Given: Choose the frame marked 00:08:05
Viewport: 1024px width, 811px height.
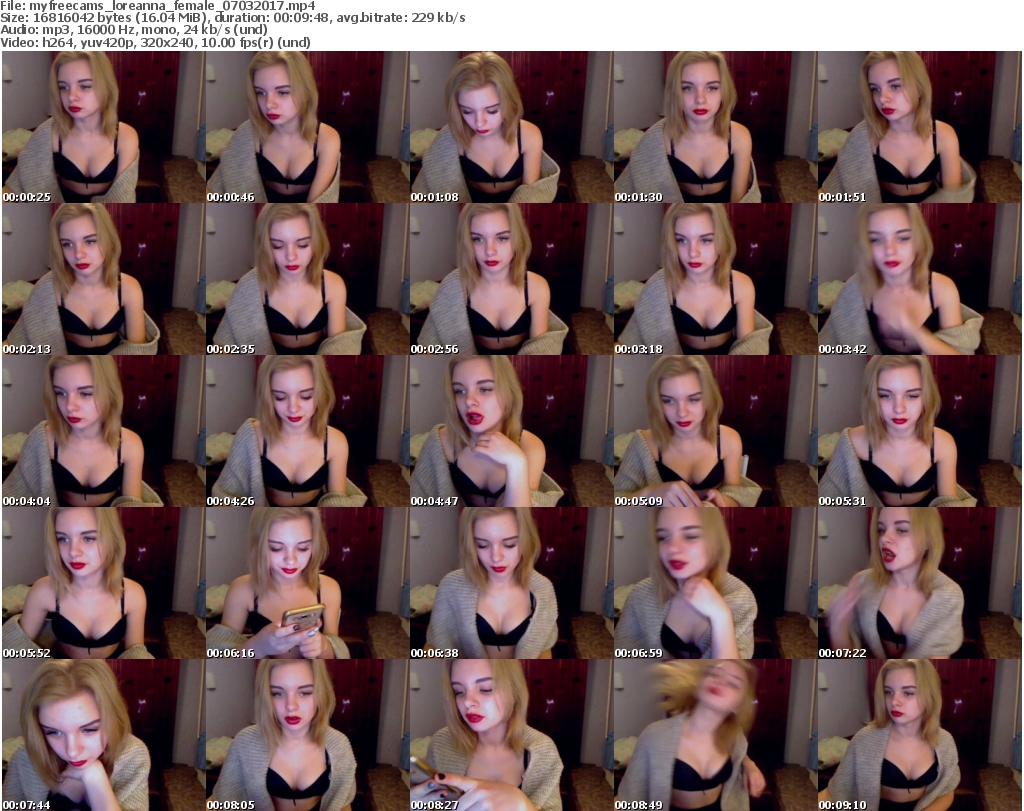Looking at the screenshot, I should pos(307,735).
